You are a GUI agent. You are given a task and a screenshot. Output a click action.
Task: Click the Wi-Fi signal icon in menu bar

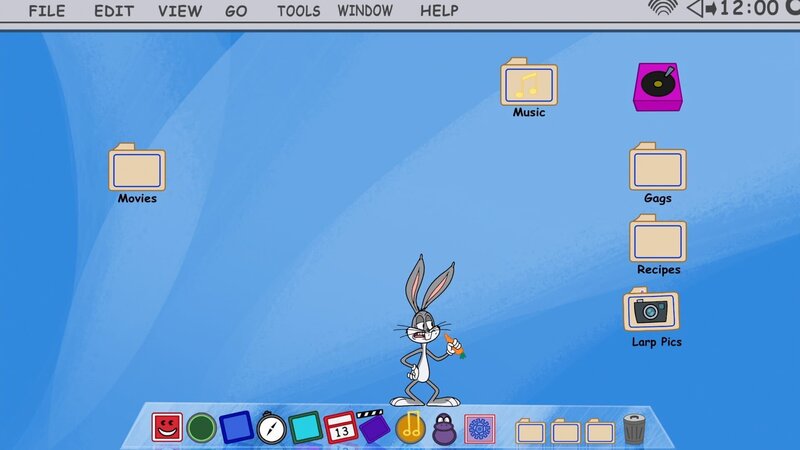(663, 8)
